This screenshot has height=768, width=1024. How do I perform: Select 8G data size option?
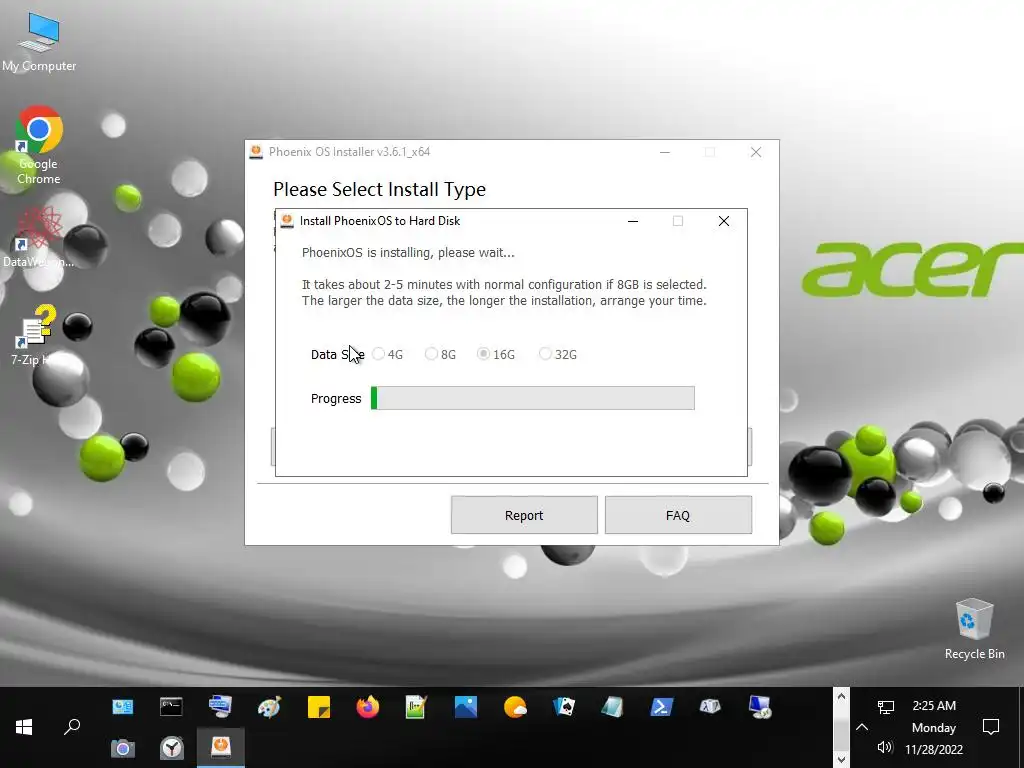pyautogui.click(x=440, y=354)
